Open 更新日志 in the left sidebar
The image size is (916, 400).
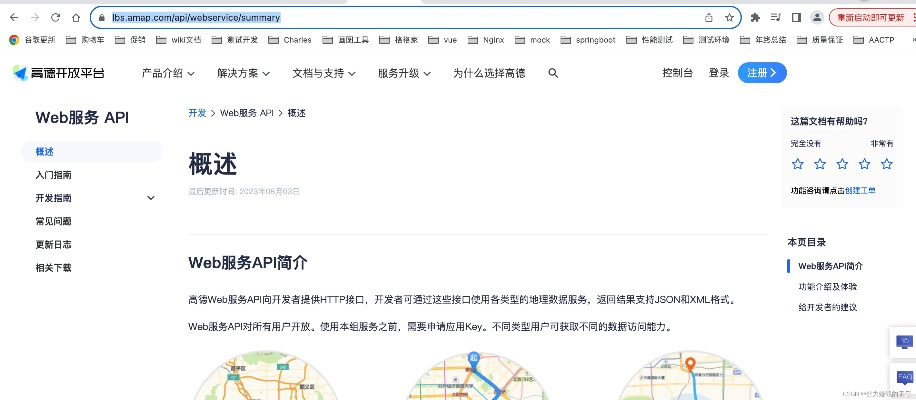53,244
